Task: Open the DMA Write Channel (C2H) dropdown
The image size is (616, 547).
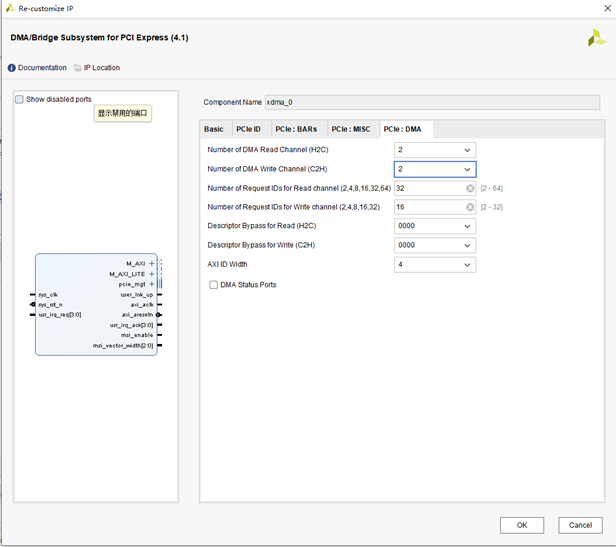Action: click(435, 169)
